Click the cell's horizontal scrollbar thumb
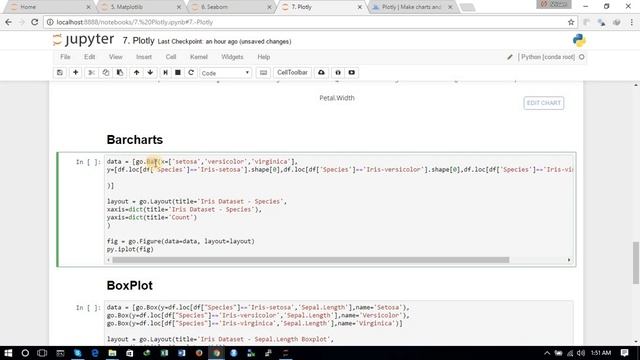This screenshot has height=360, width=640. pyautogui.click(x=311, y=260)
